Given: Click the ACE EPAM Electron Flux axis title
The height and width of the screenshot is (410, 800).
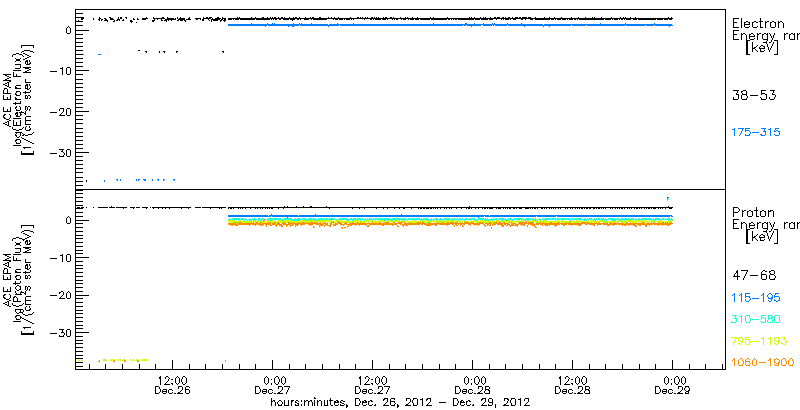Looking at the screenshot, I should [19, 100].
